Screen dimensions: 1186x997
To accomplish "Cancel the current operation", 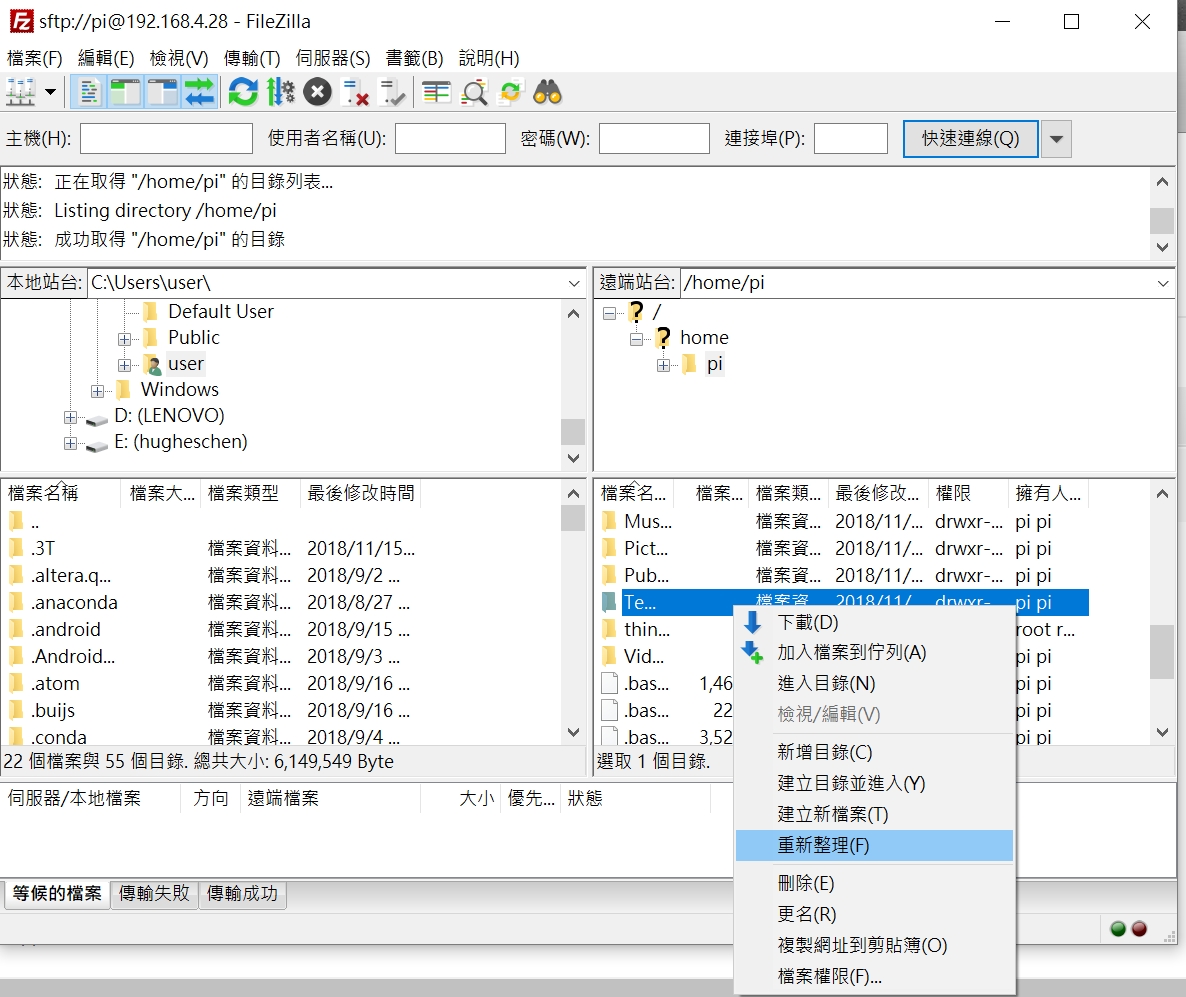I will click(315, 92).
